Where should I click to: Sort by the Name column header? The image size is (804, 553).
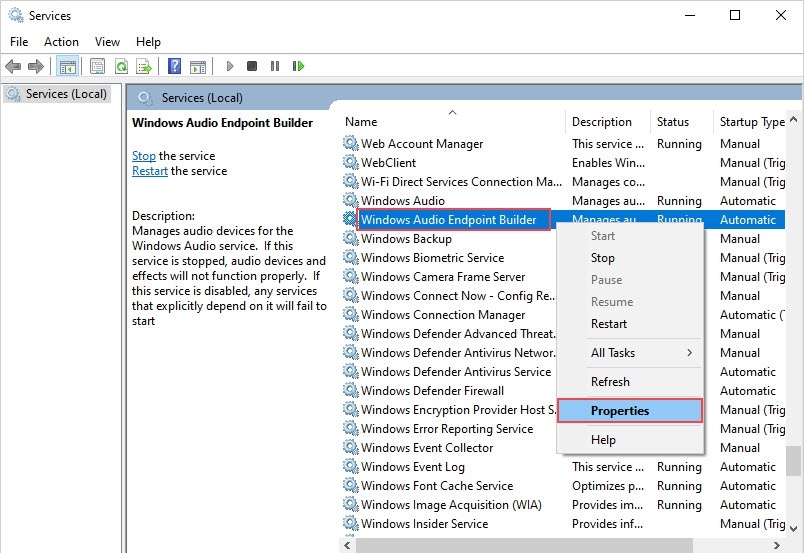coord(453,122)
